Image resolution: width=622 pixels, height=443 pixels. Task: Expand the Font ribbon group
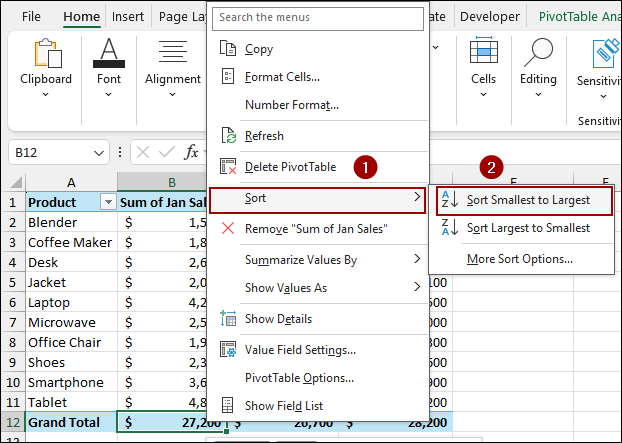pos(109,70)
